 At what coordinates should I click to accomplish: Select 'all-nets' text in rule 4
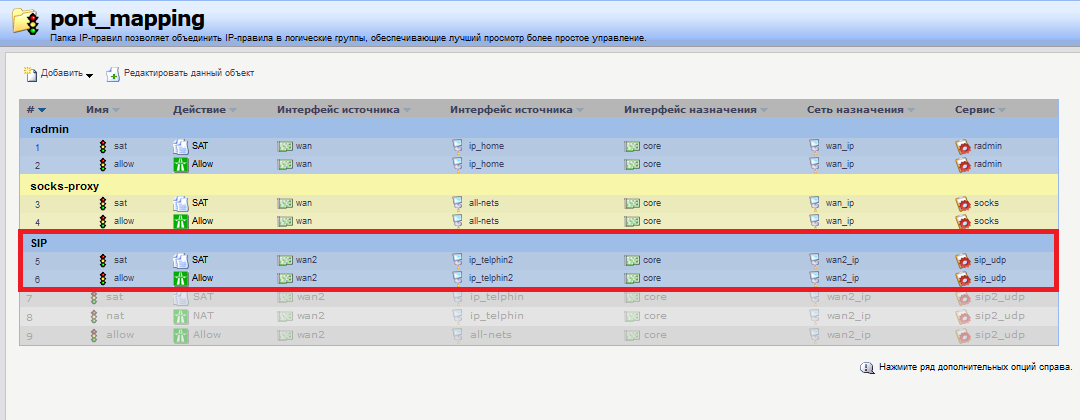(x=484, y=222)
